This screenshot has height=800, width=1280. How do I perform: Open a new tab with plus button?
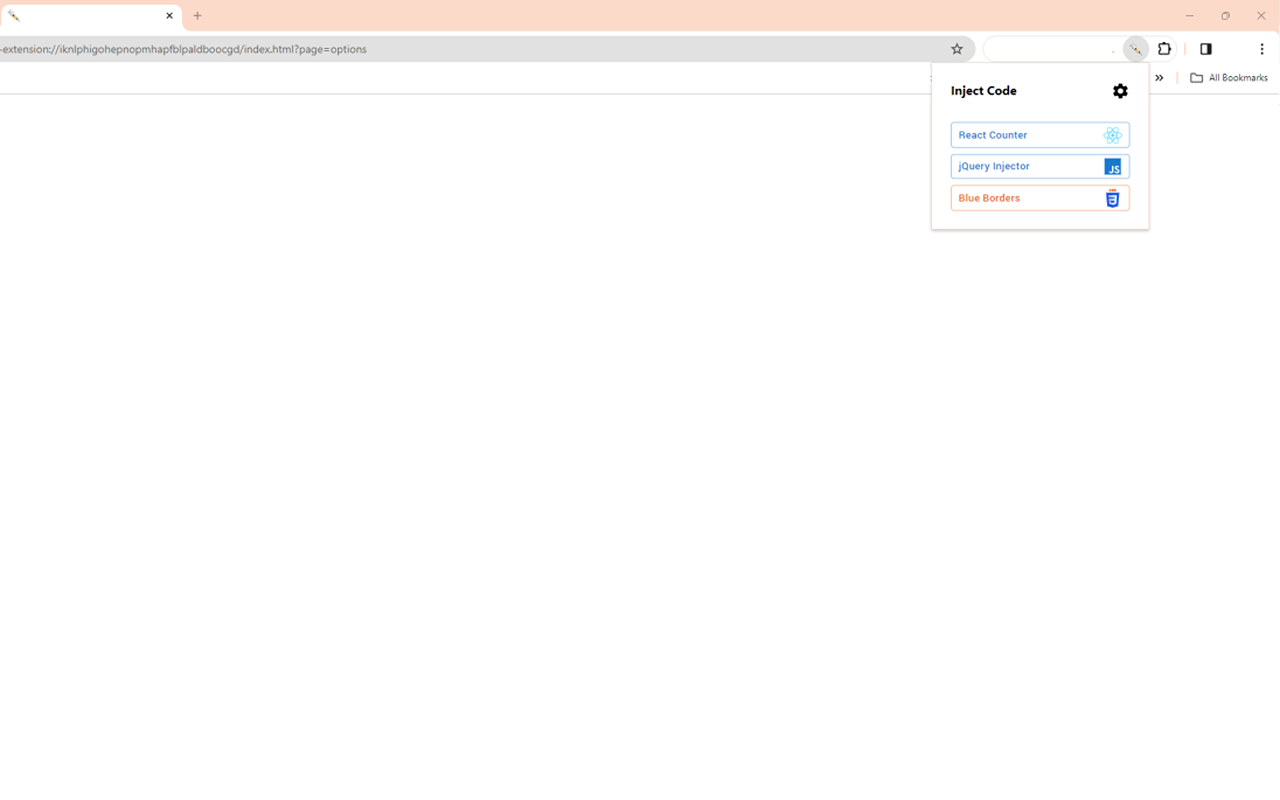pyautogui.click(x=197, y=16)
